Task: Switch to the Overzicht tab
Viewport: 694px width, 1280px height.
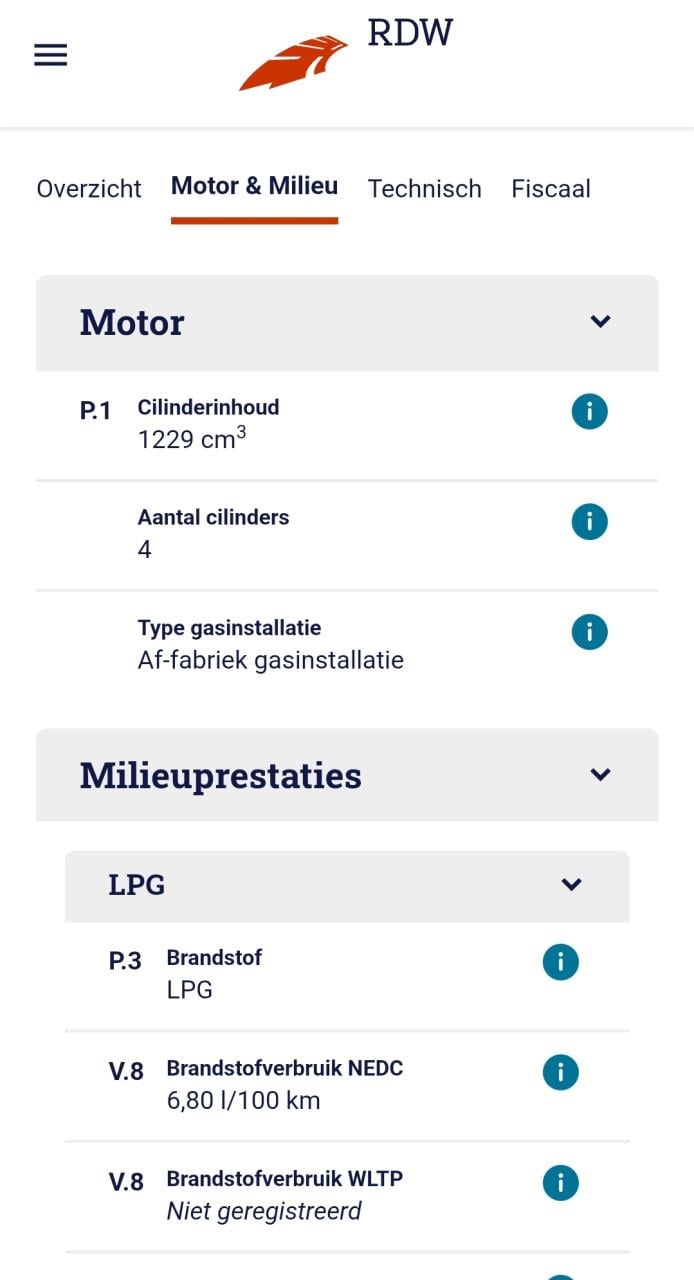Action: 88,188
